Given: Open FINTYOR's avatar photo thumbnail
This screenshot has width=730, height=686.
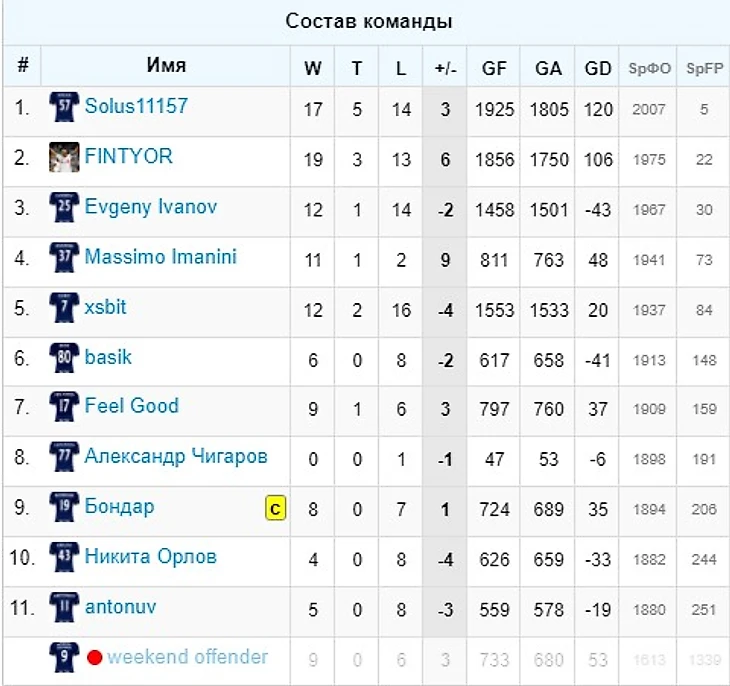Looking at the screenshot, I should pos(64,157).
